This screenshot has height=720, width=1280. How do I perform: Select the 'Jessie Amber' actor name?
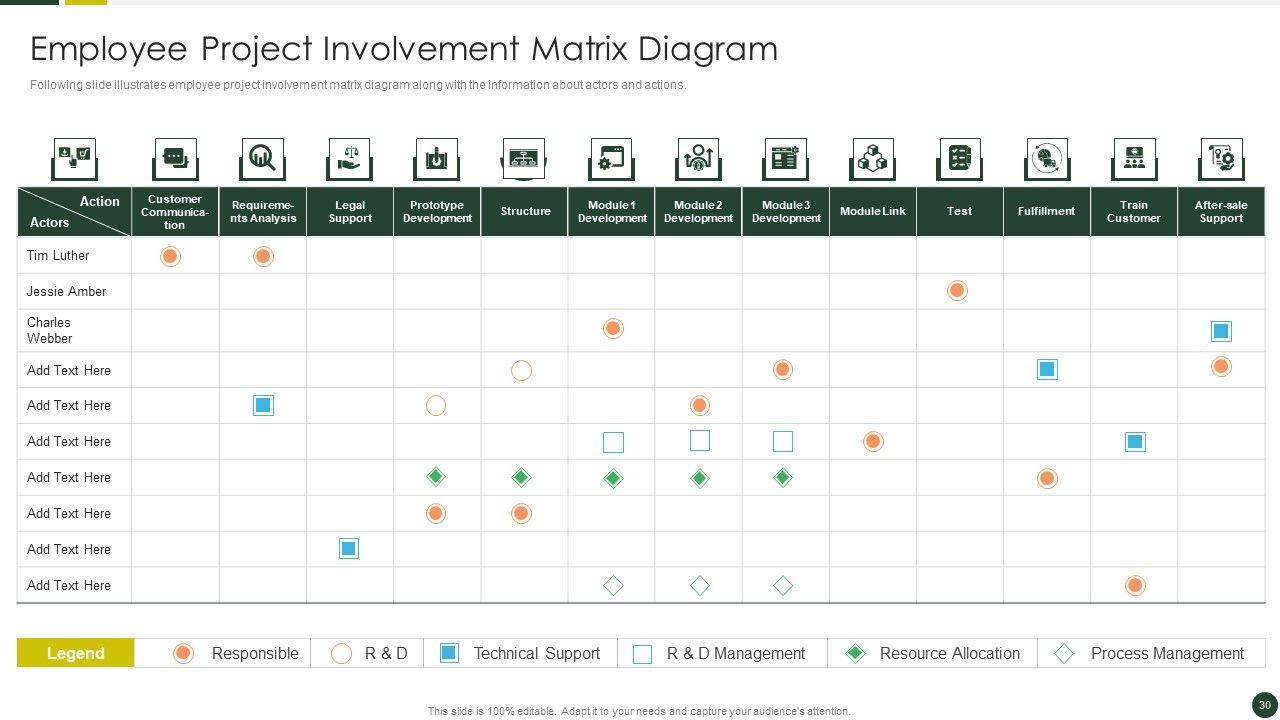(66, 292)
